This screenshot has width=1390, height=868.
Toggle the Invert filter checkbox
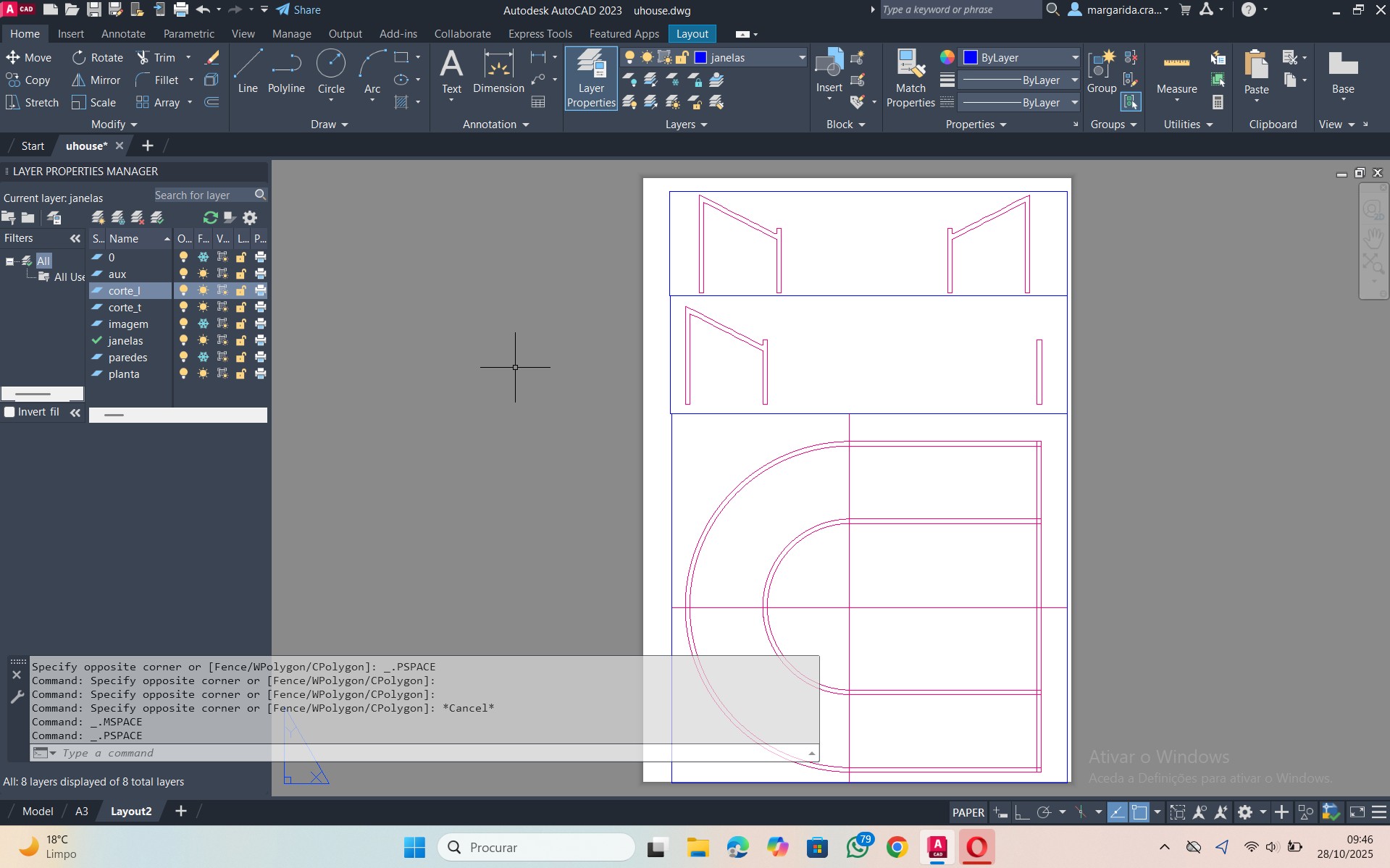[10, 412]
